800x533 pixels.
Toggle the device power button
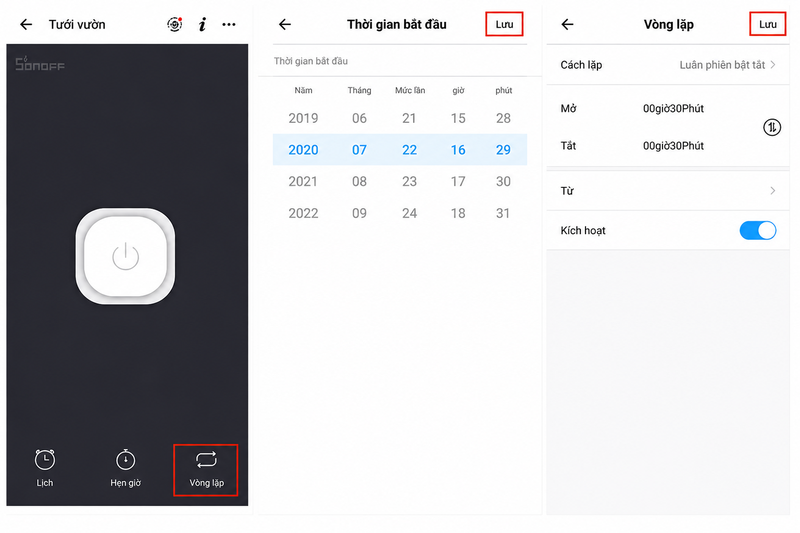(x=125, y=256)
